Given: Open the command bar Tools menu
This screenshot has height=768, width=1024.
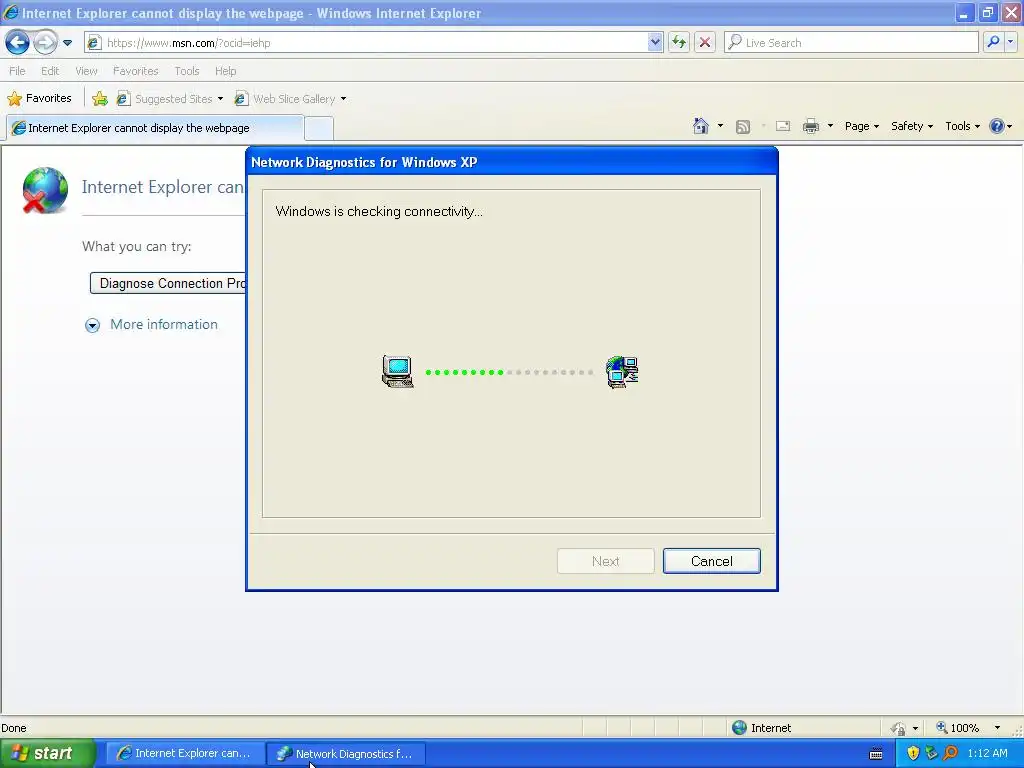Looking at the screenshot, I should pos(962,126).
